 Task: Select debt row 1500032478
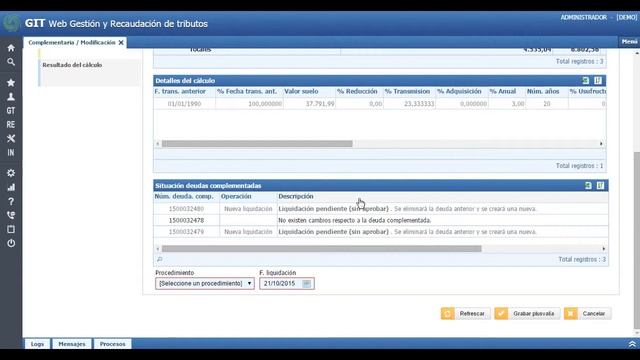tap(381, 220)
